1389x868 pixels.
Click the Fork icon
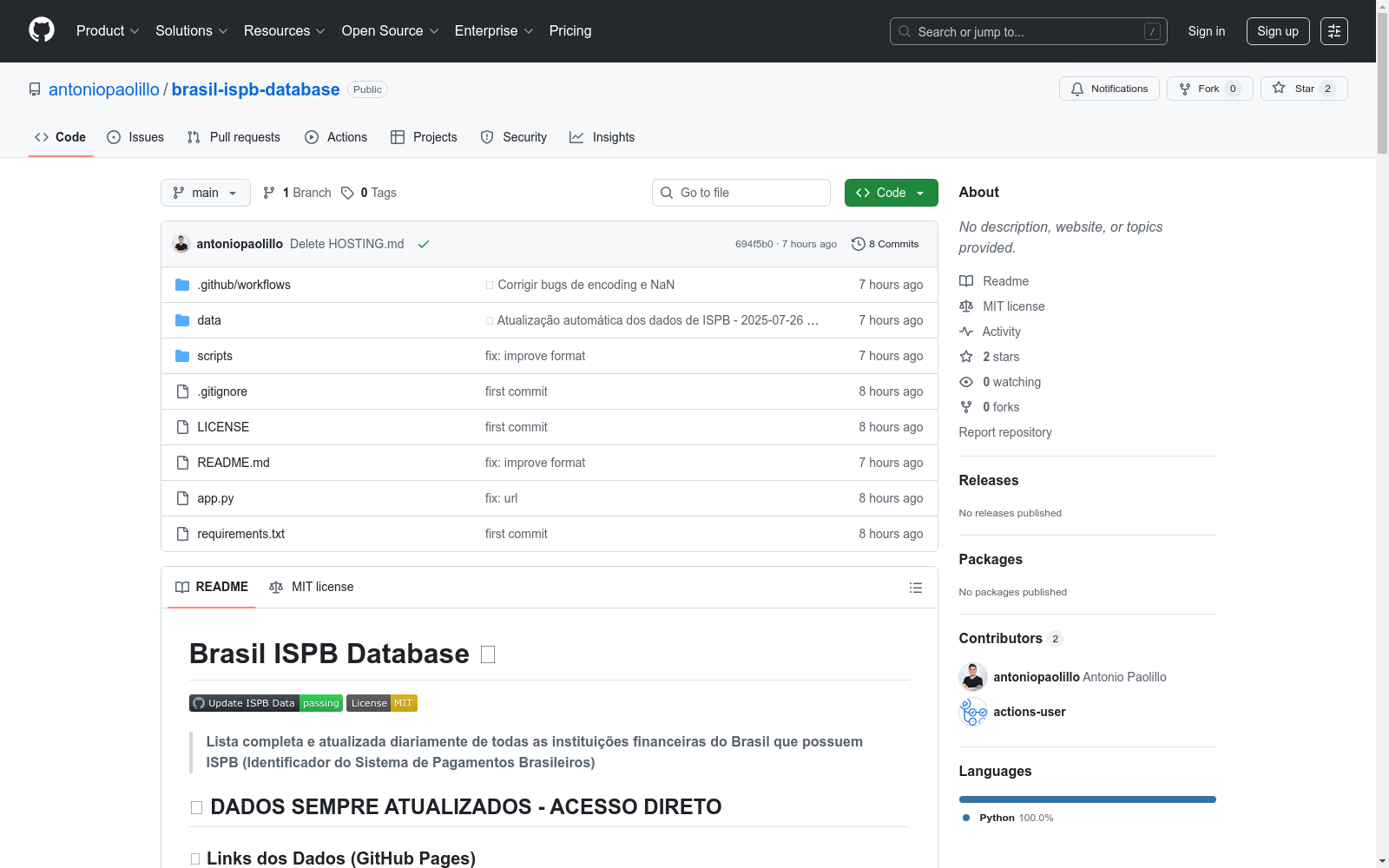point(1185,89)
